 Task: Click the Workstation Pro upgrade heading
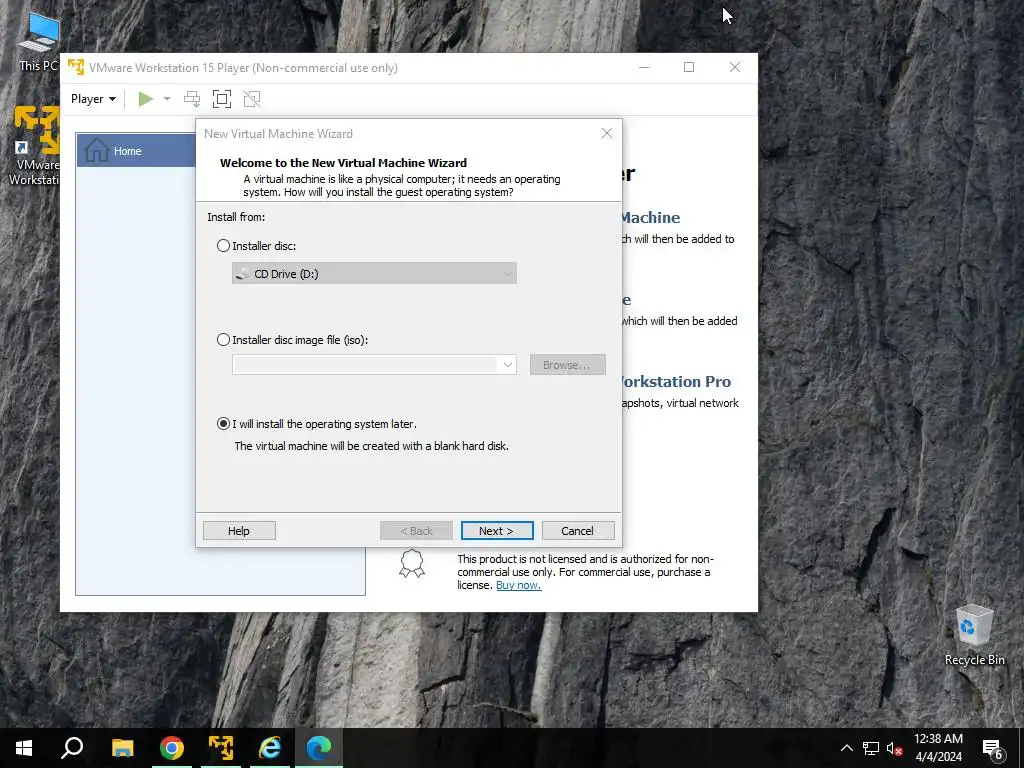coord(677,381)
